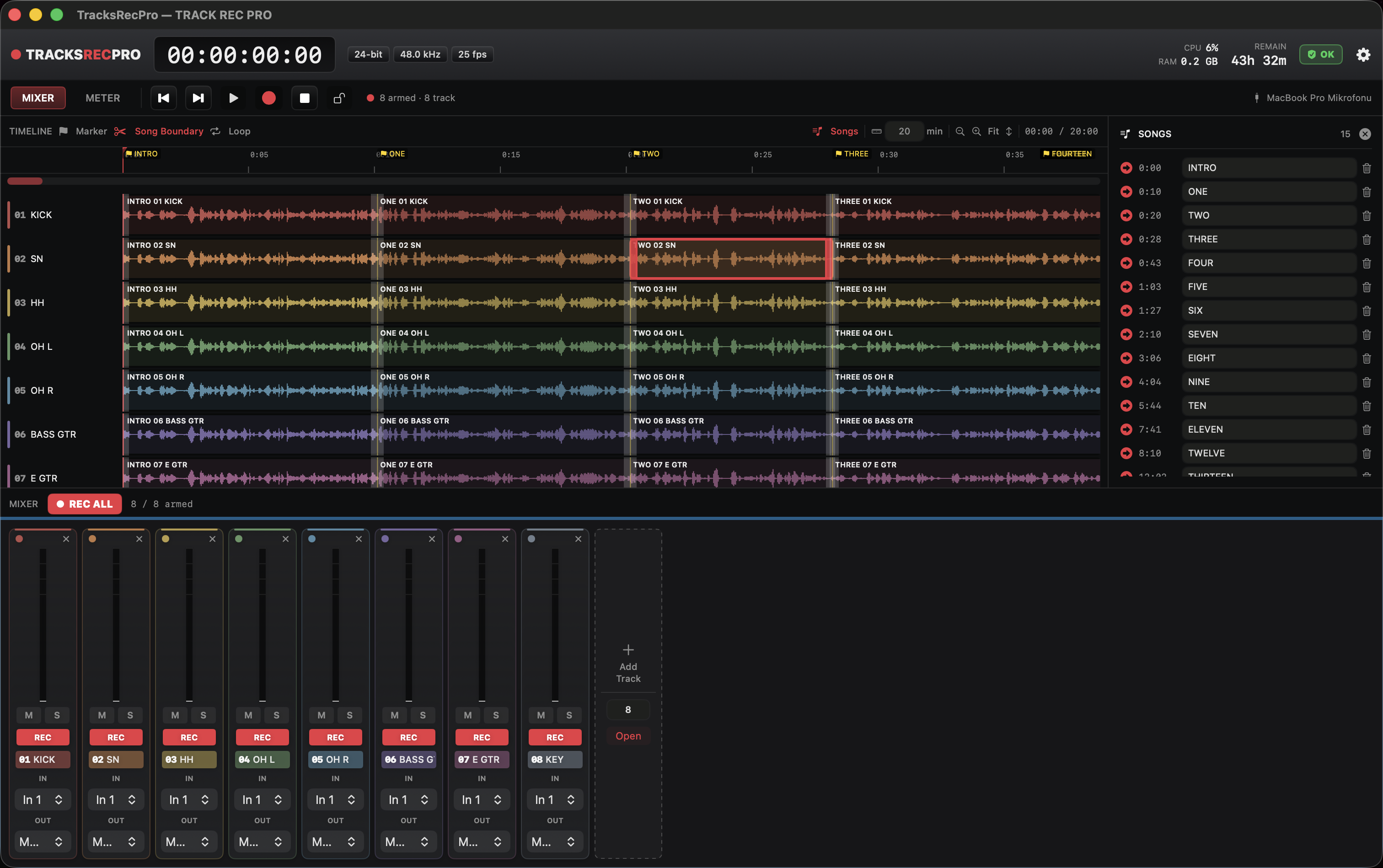Image resolution: width=1383 pixels, height=868 pixels.
Task: Select the 25 fps frame rate badge
Action: (x=472, y=54)
